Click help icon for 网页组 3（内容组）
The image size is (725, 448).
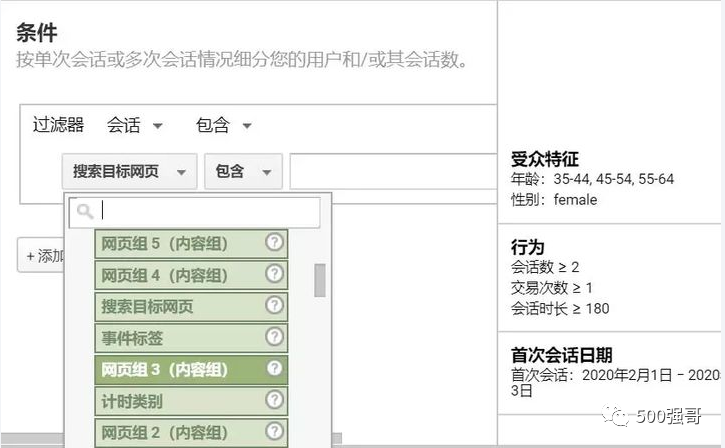274,368
